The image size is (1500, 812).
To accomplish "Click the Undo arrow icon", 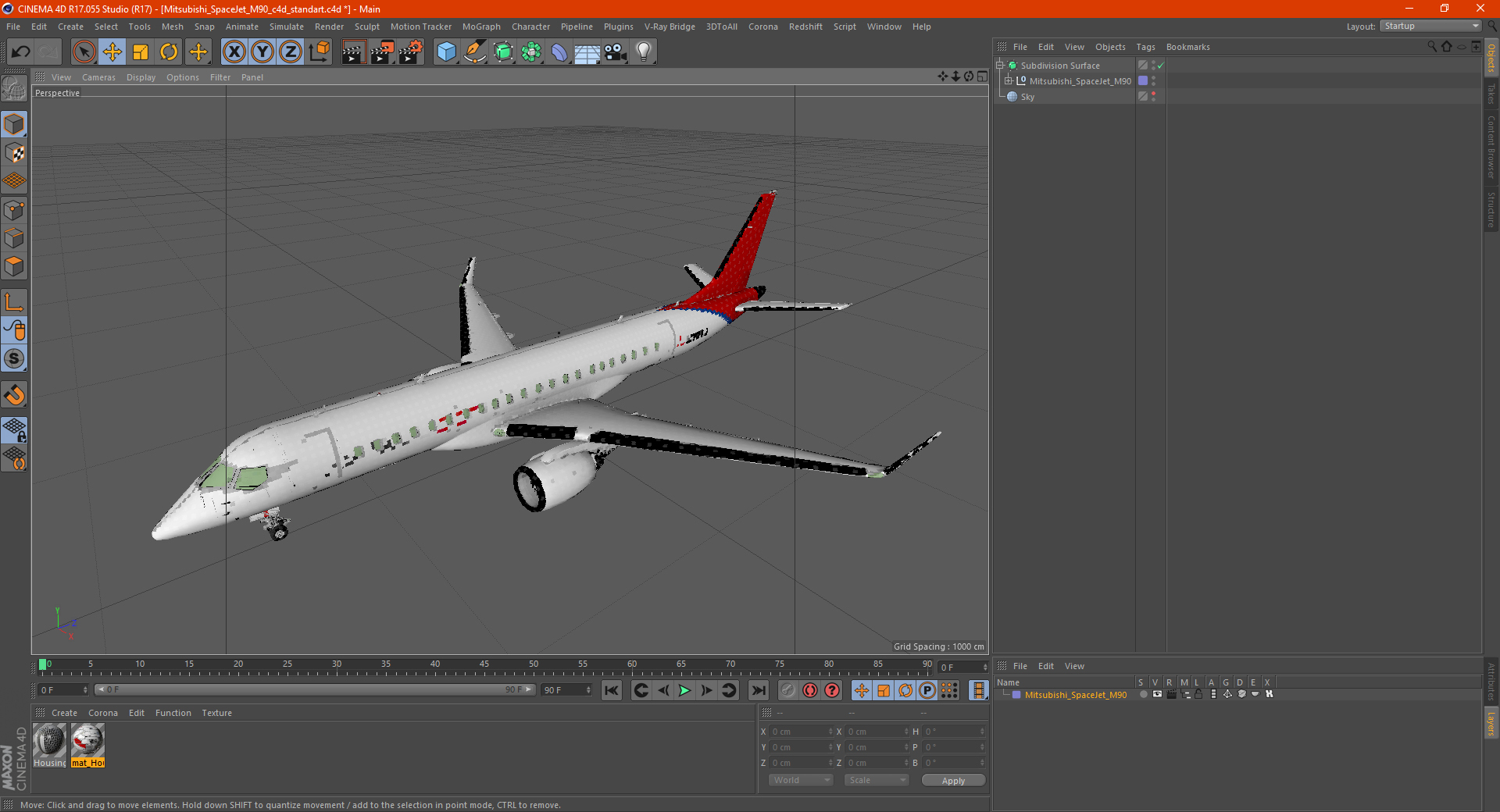I will point(21,52).
